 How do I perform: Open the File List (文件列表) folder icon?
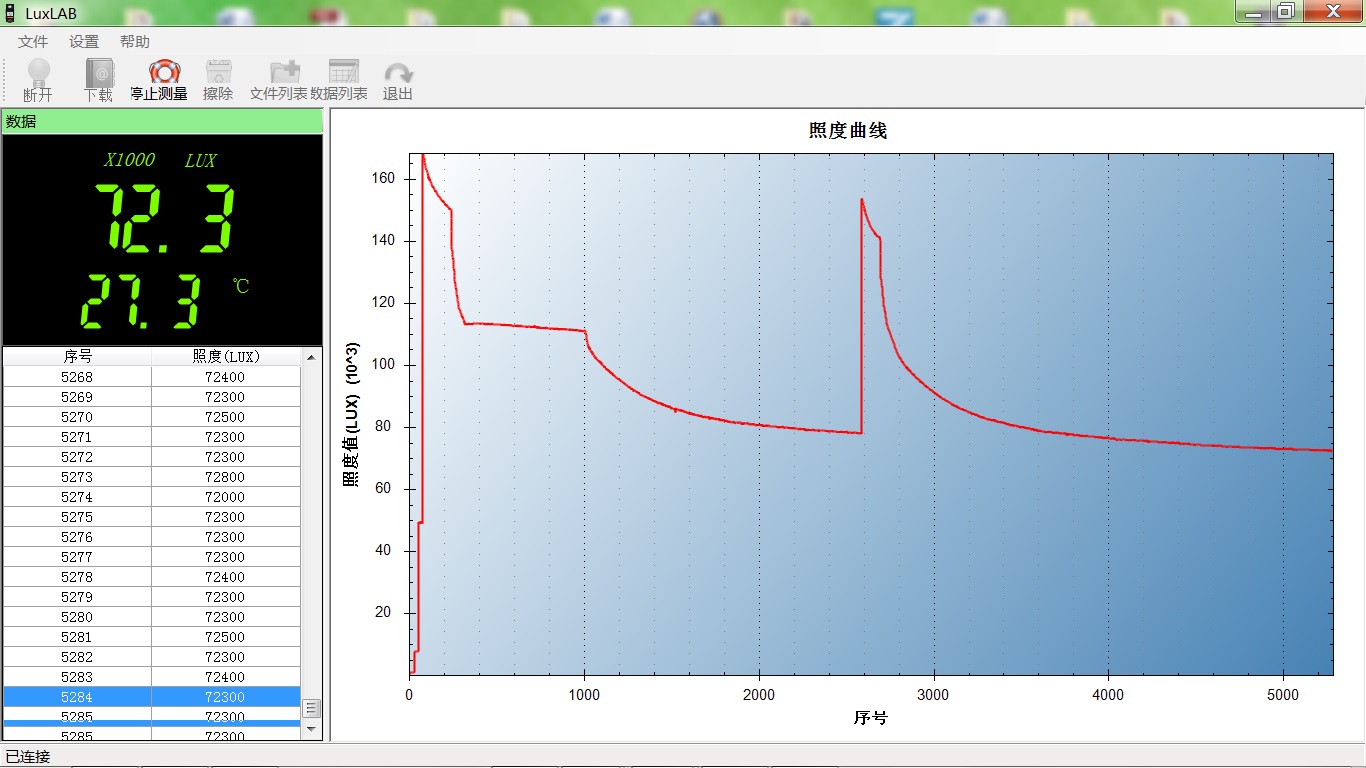[x=285, y=73]
